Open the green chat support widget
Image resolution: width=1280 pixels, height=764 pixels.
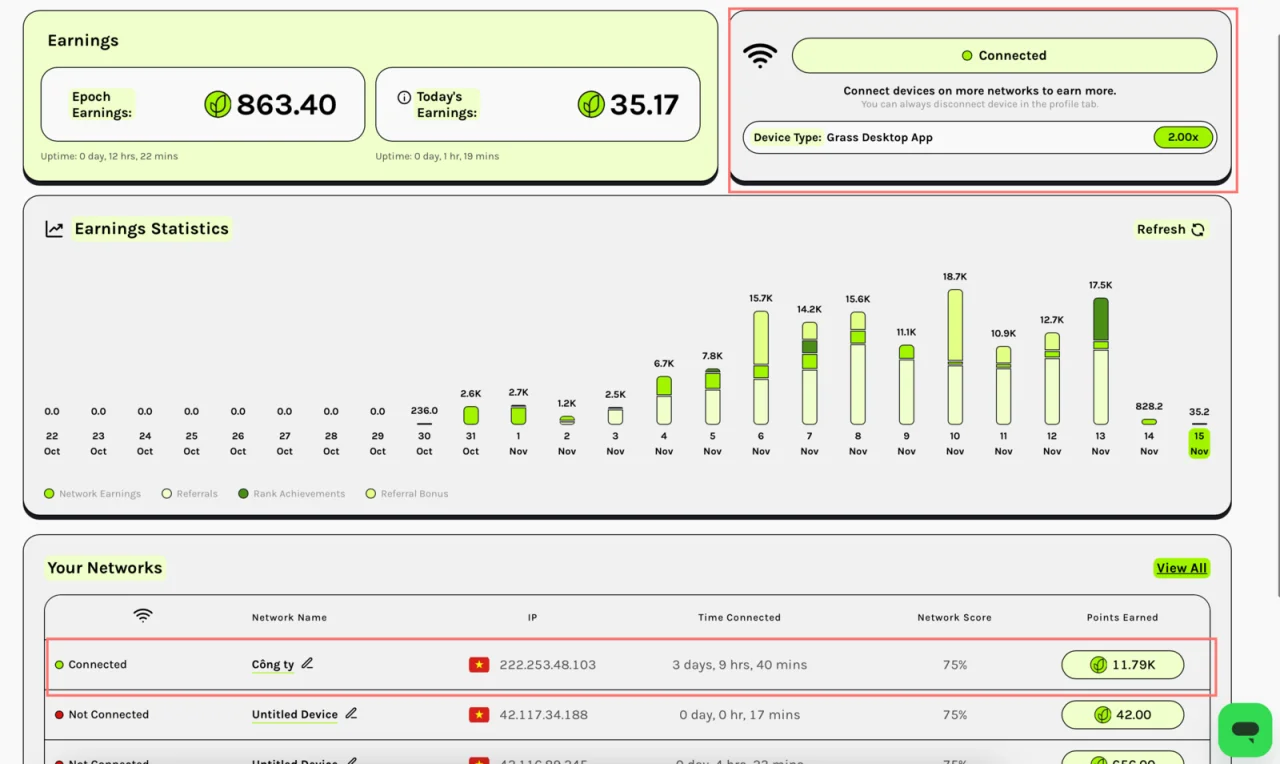[1245, 729]
